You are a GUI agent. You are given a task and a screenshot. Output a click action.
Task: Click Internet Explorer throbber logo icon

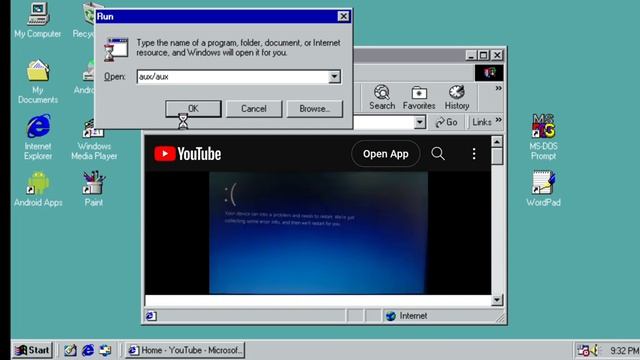click(489, 73)
